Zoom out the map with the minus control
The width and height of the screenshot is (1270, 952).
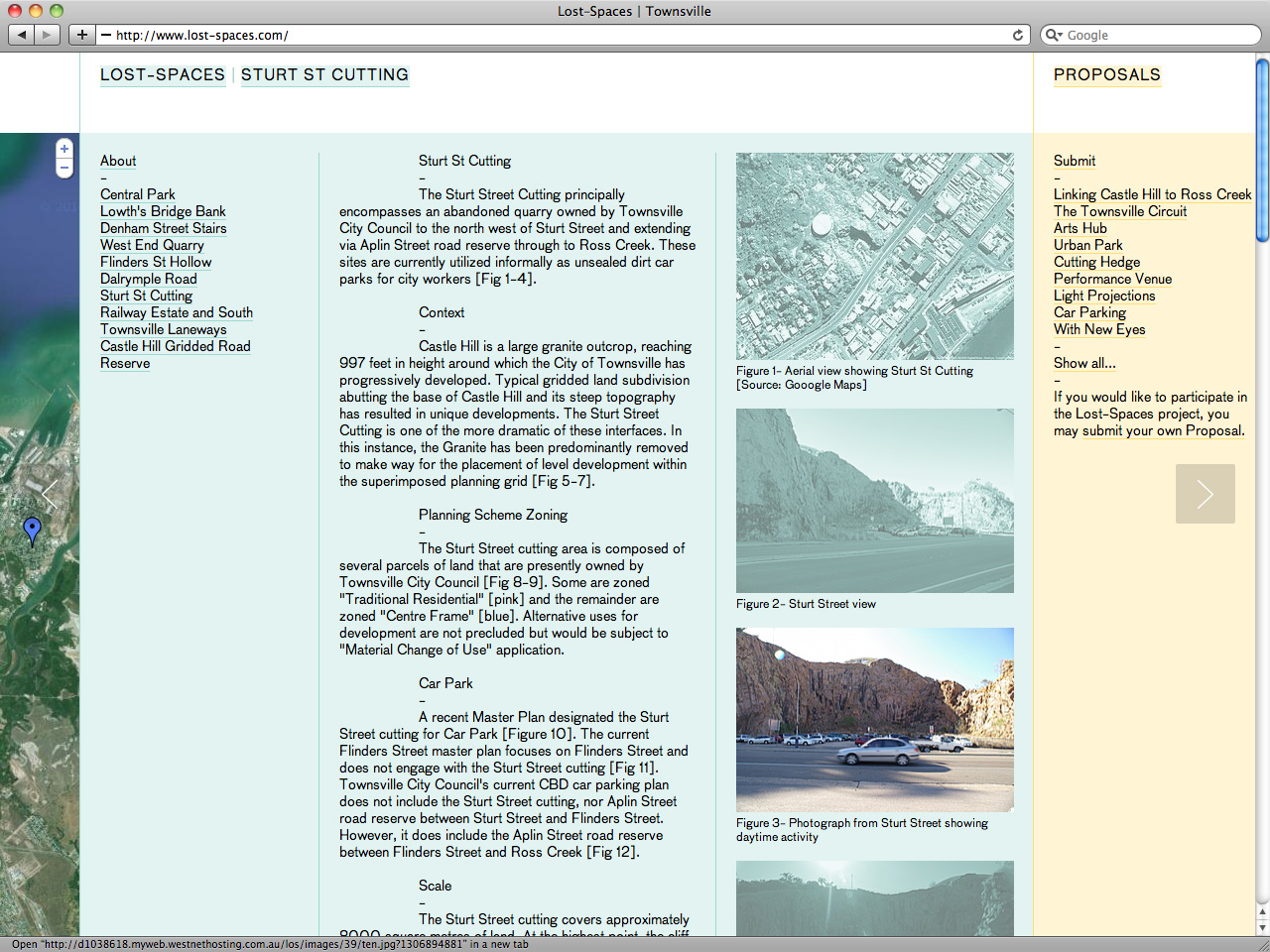point(64,169)
